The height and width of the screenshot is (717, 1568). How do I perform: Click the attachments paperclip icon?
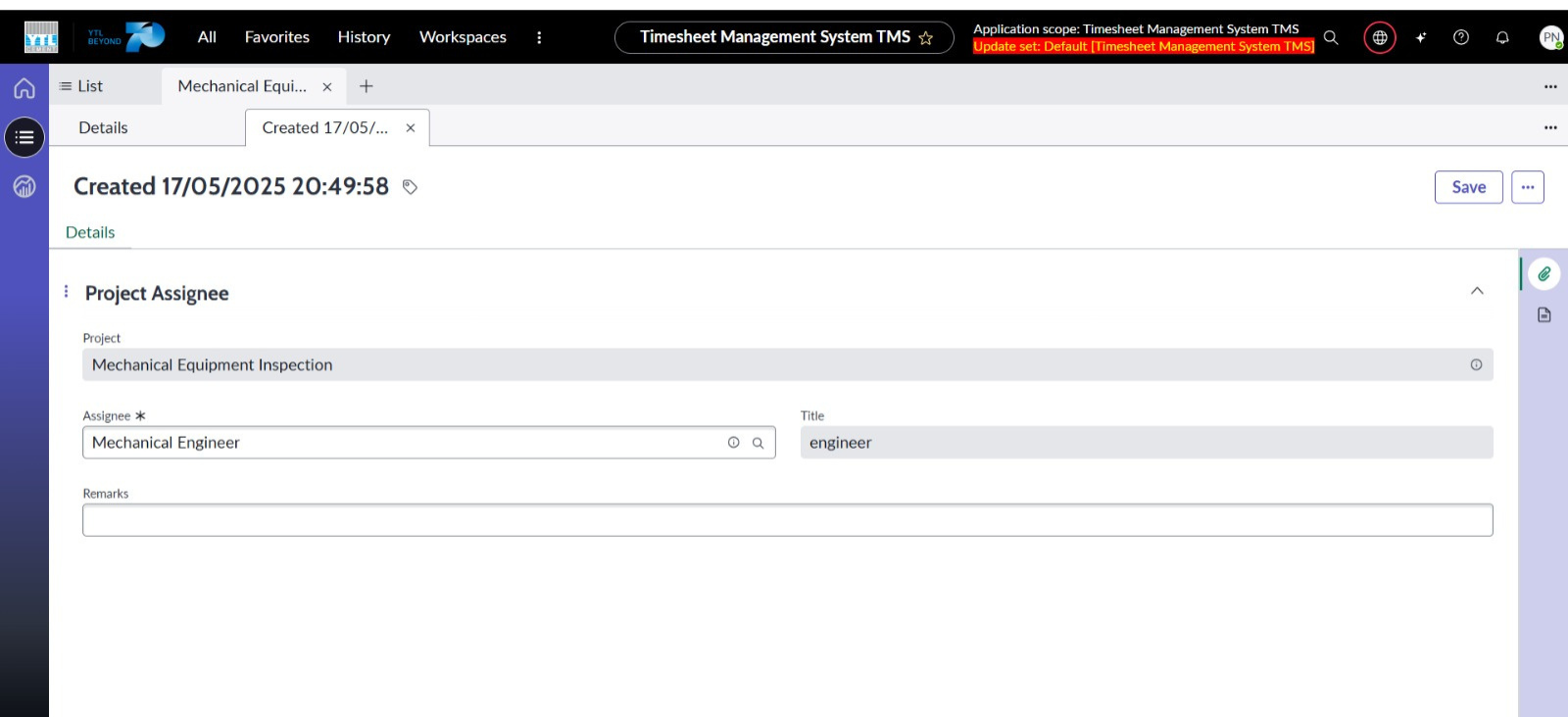pyautogui.click(x=1544, y=274)
